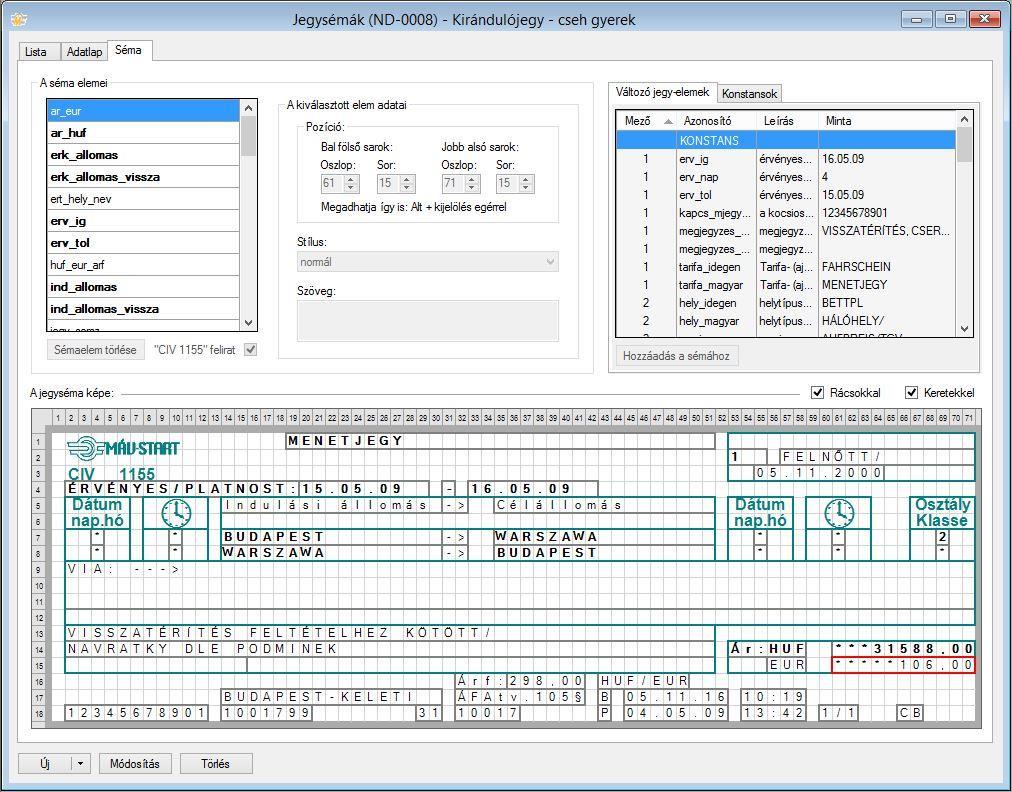This screenshot has height=792, width=1012.
Task: Decrease the bottom-right Sor value
Action: [x=526, y=188]
